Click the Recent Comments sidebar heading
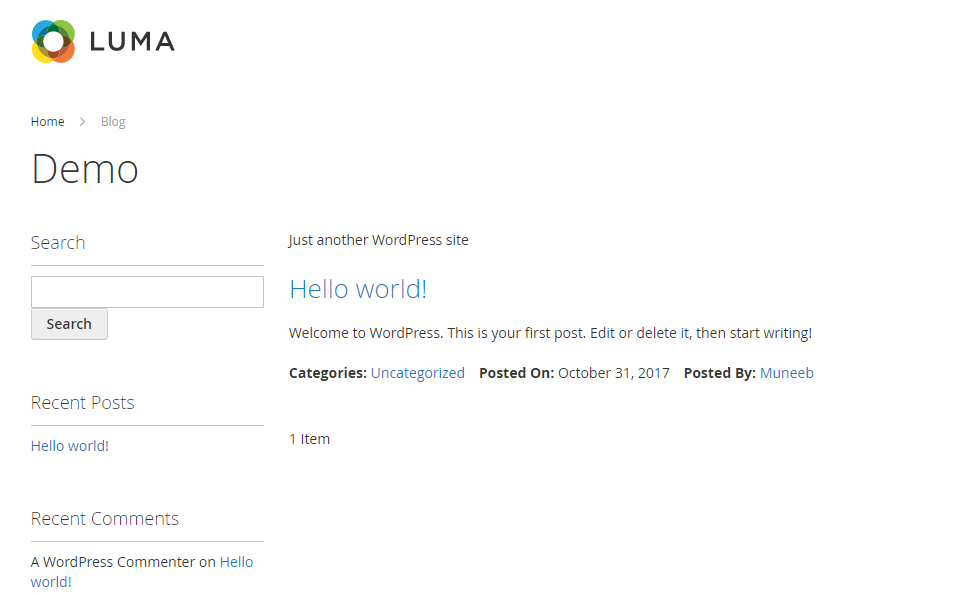 pos(105,519)
